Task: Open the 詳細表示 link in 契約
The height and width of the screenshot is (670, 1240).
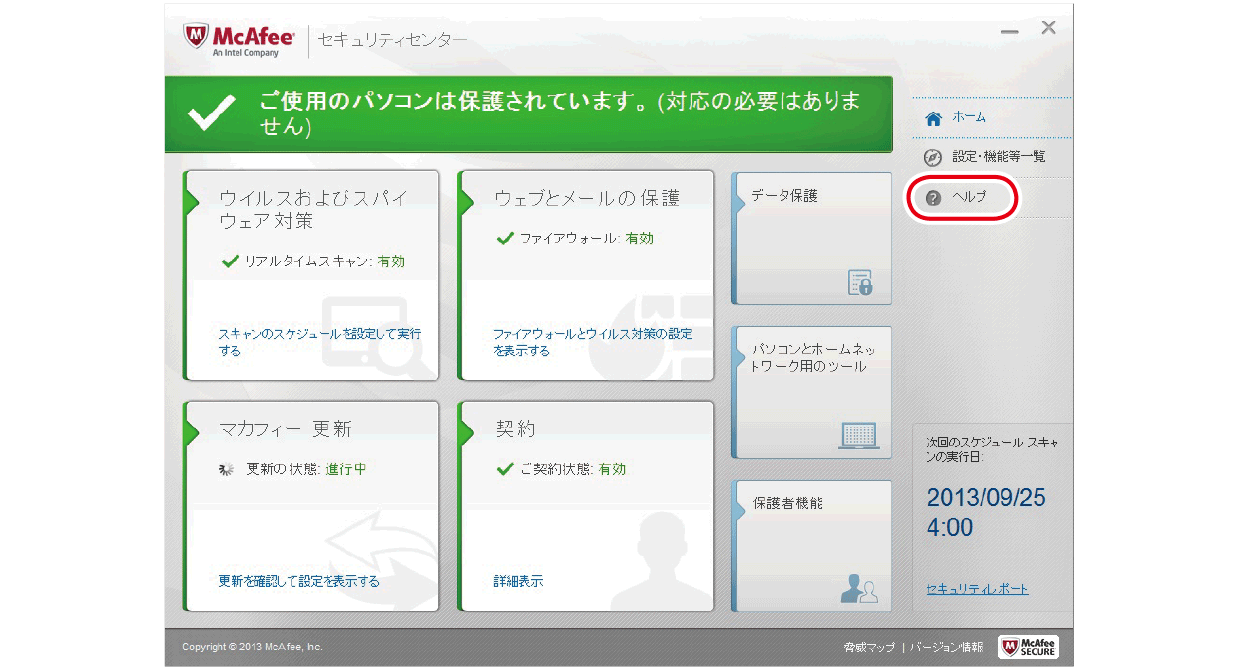Action: (x=518, y=581)
